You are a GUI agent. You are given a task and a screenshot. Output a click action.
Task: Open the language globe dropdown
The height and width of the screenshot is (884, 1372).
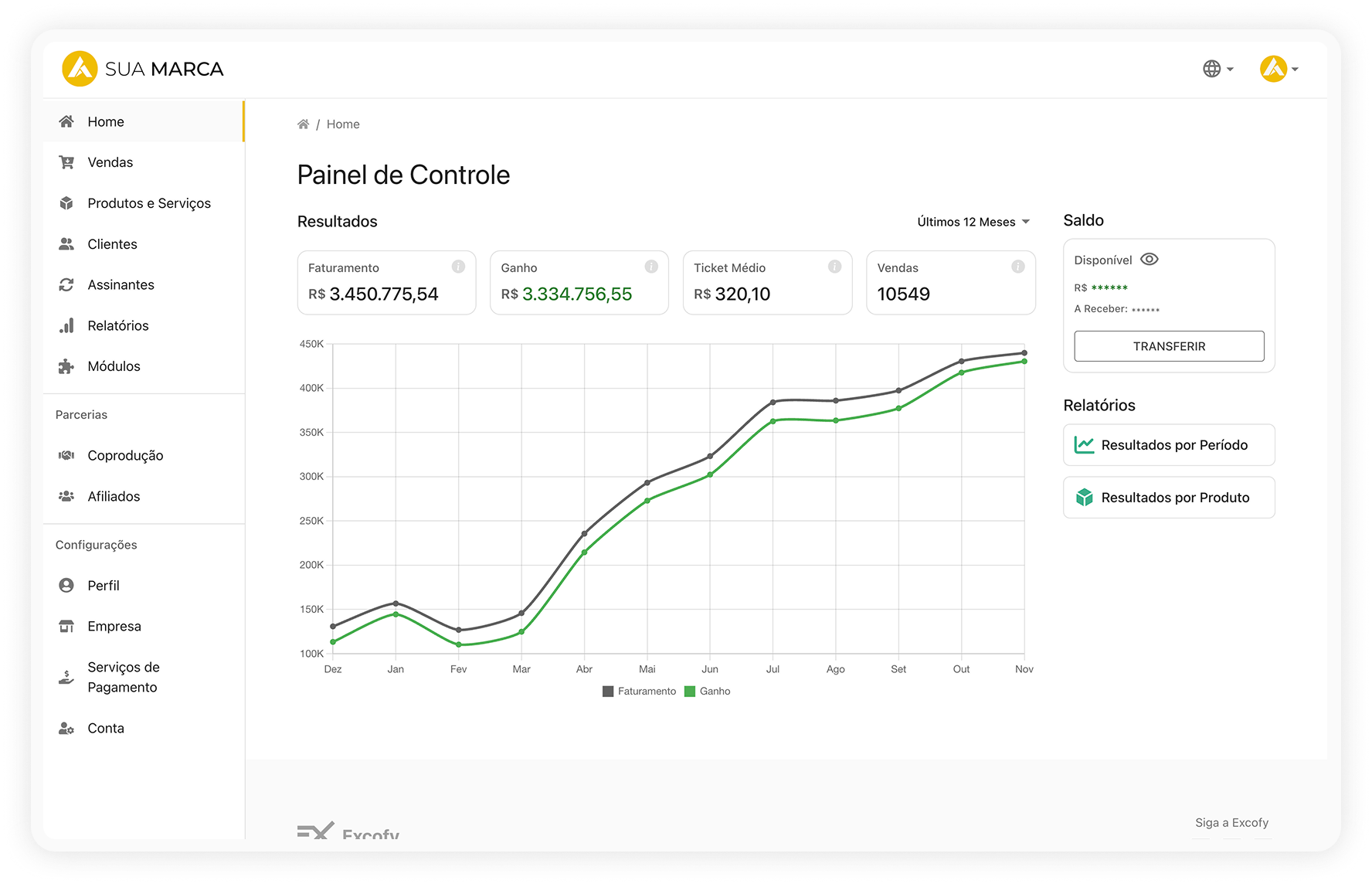click(x=1217, y=69)
